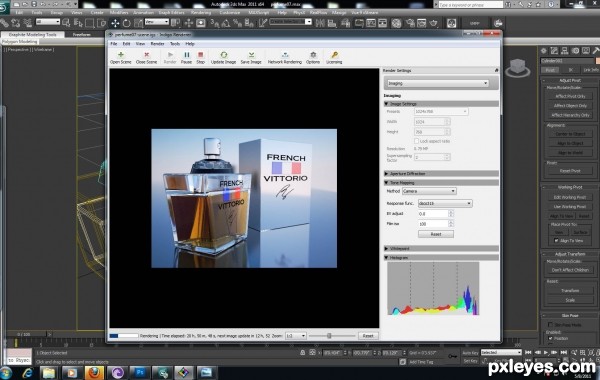Open the Response func dropdown
Screen dimensions: 600x380
tap(445, 203)
